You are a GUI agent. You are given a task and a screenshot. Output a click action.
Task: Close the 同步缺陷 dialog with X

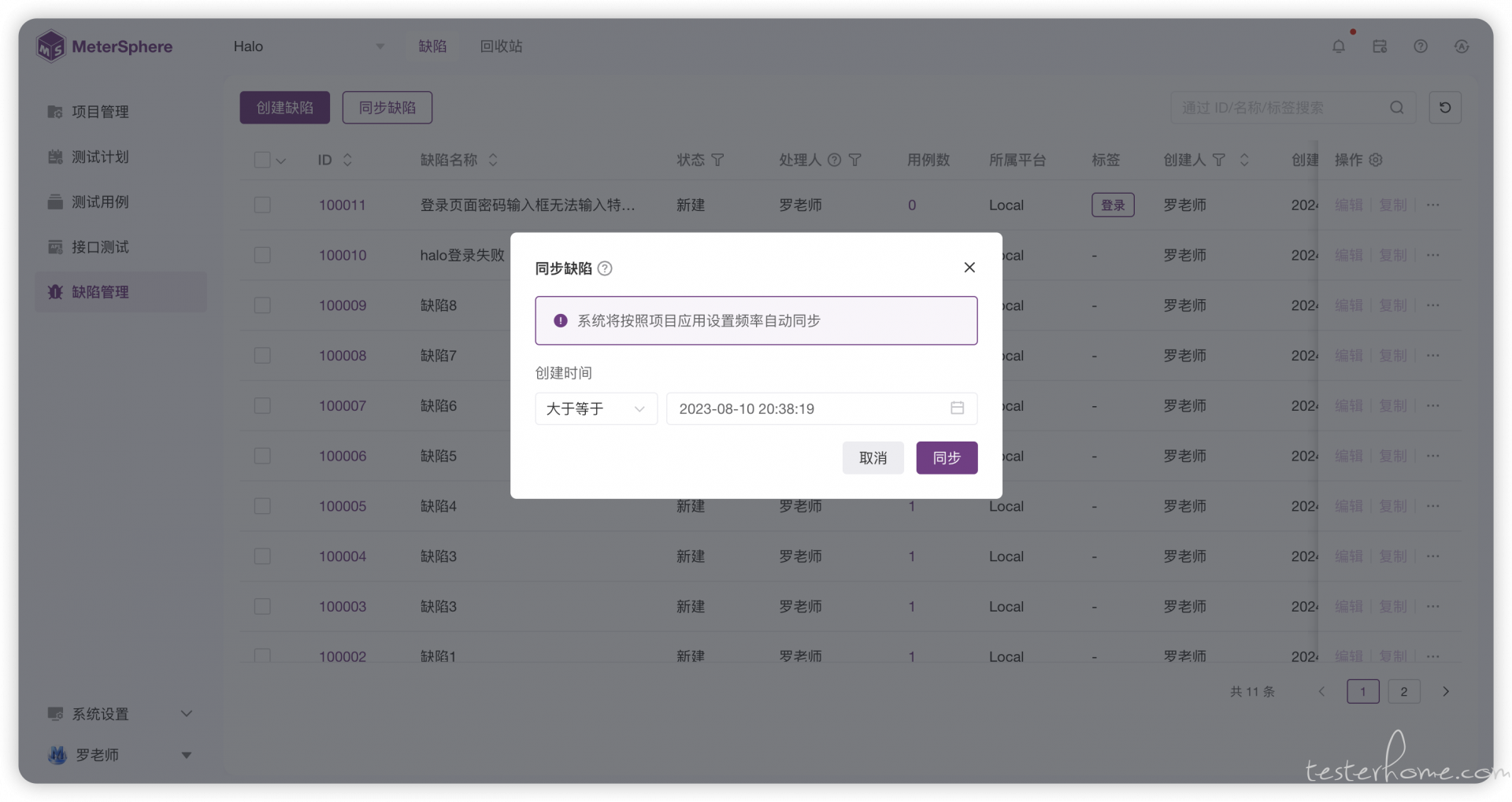coord(969,268)
